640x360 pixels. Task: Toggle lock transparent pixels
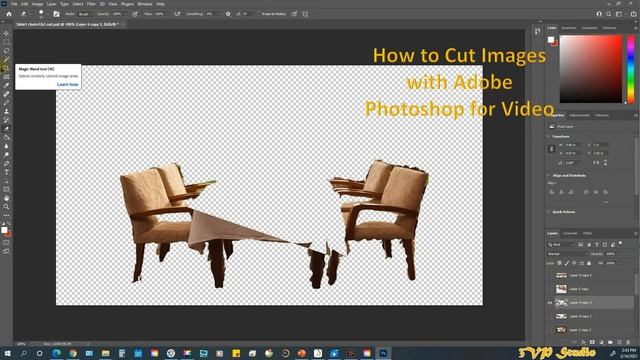[559, 263]
